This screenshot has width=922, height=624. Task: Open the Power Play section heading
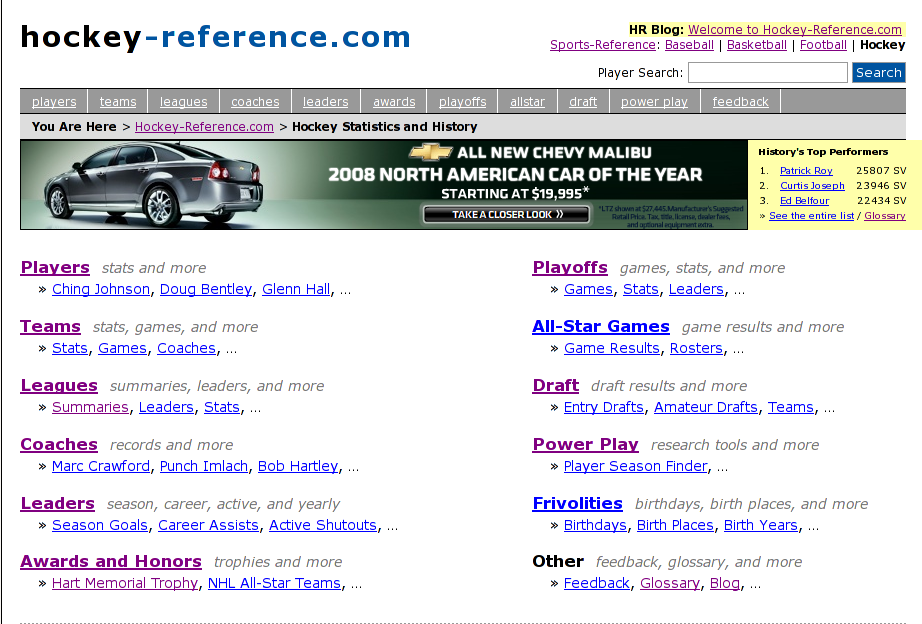click(585, 444)
